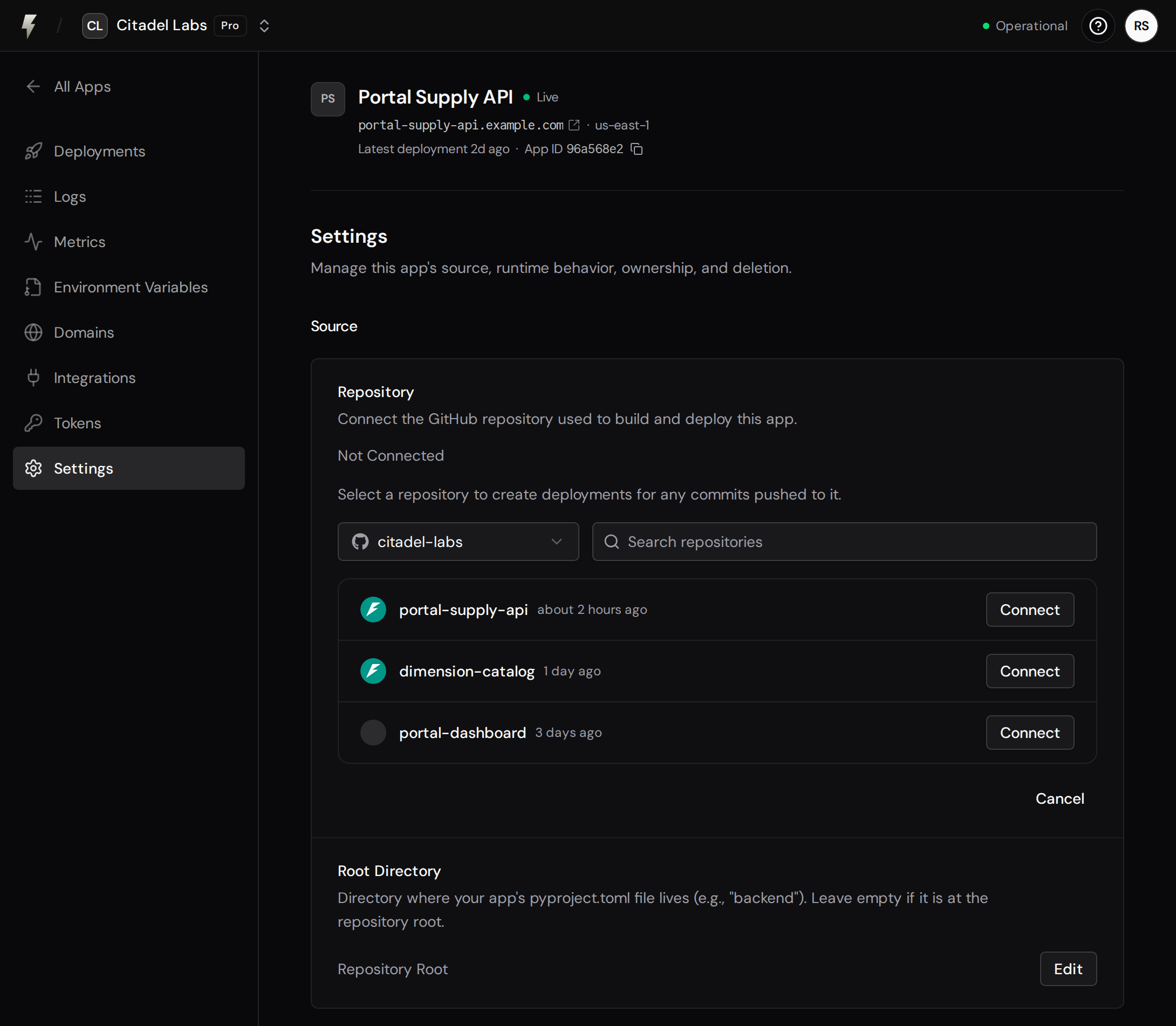Click the Tokens key icon
The height and width of the screenshot is (1026, 1176).
(x=33, y=422)
